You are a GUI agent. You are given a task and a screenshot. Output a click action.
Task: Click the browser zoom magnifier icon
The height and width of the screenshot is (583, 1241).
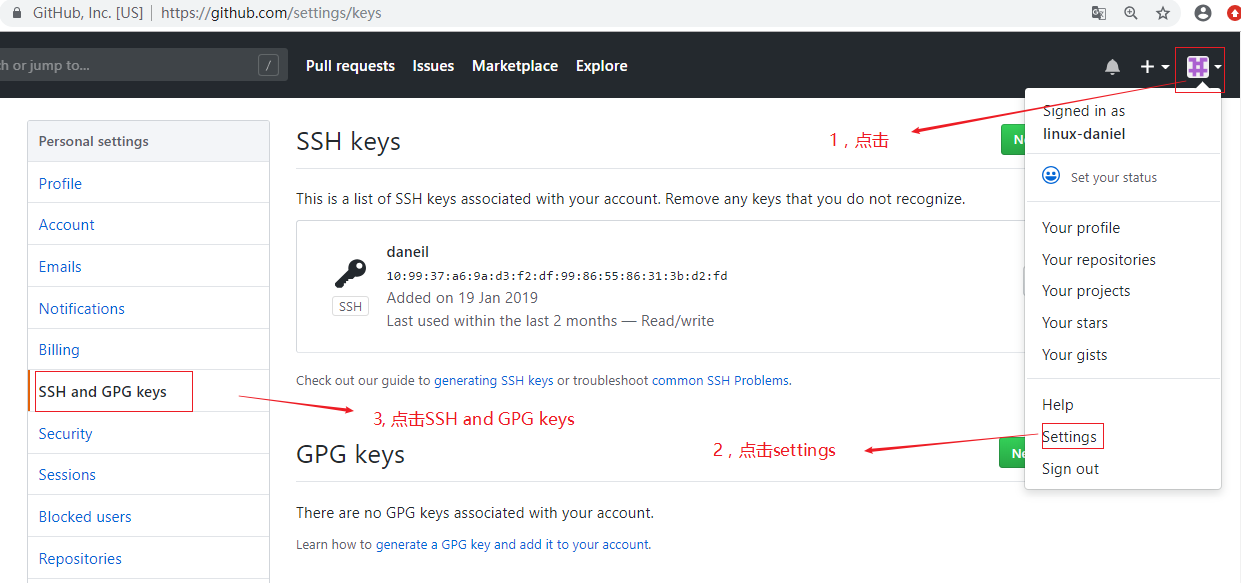click(x=1131, y=13)
